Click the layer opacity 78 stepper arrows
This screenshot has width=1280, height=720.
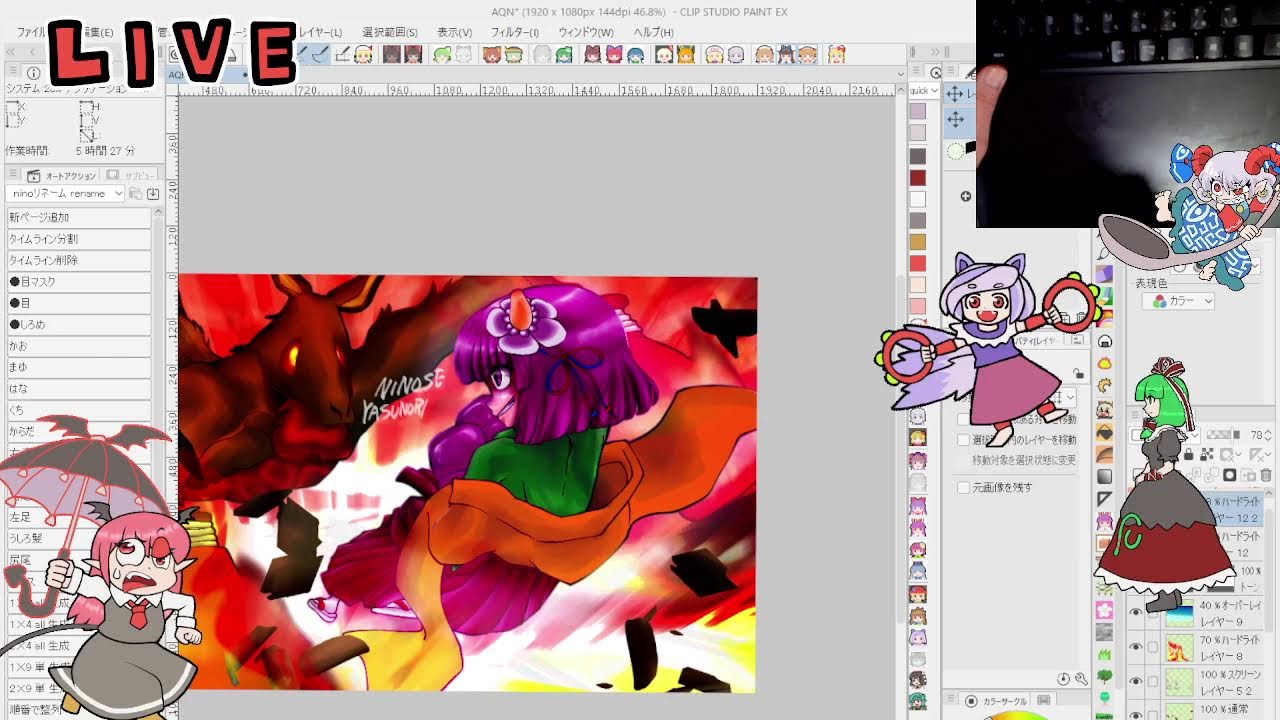pyautogui.click(x=1269, y=435)
